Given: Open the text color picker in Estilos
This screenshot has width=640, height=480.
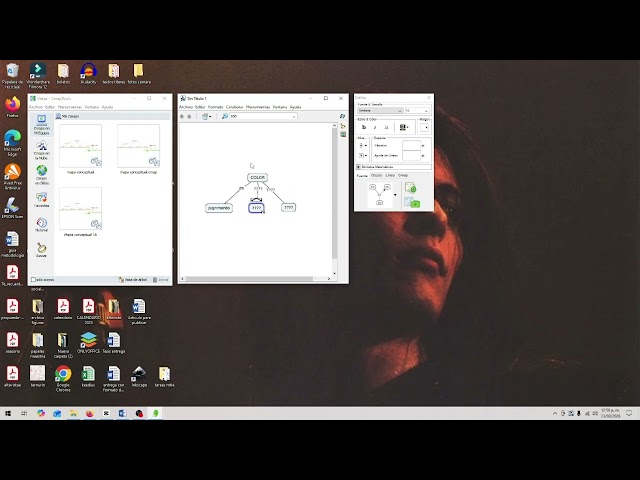Looking at the screenshot, I should [x=404, y=127].
